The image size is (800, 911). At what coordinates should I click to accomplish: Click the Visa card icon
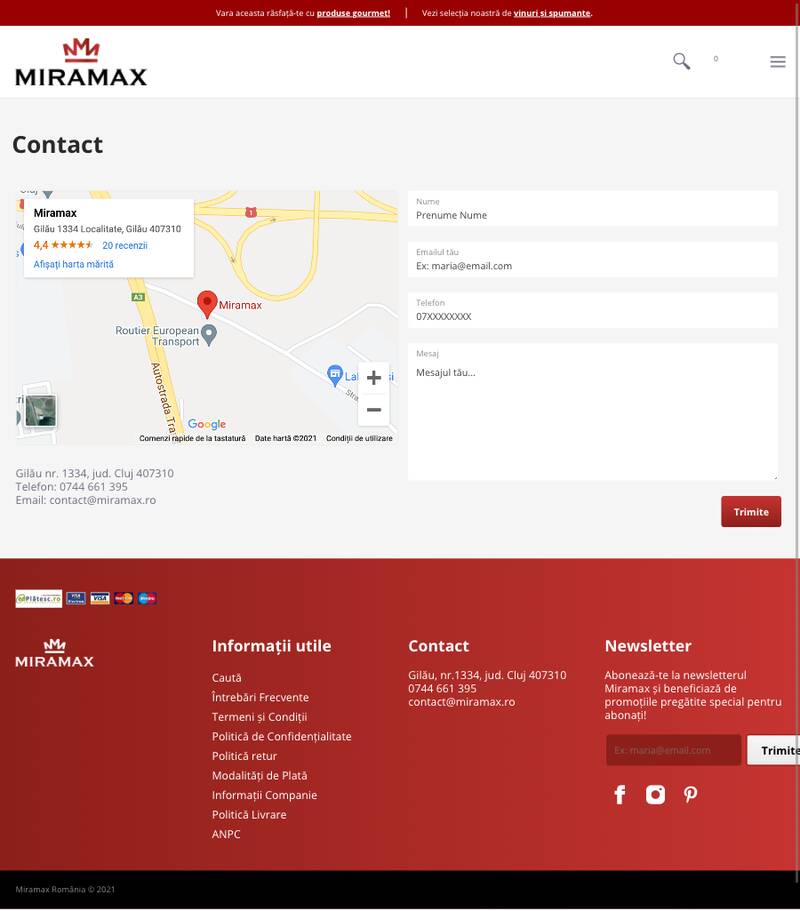(x=100, y=598)
